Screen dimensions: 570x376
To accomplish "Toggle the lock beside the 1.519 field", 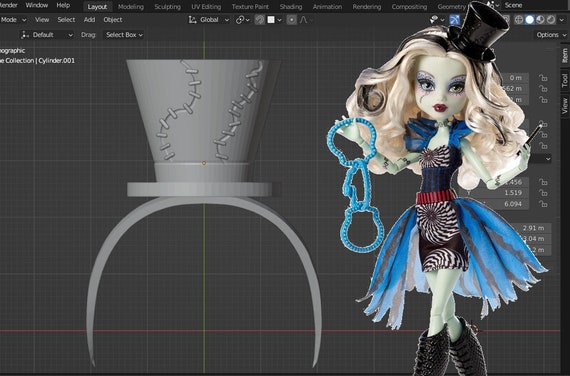I will click(x=543, y=193).
